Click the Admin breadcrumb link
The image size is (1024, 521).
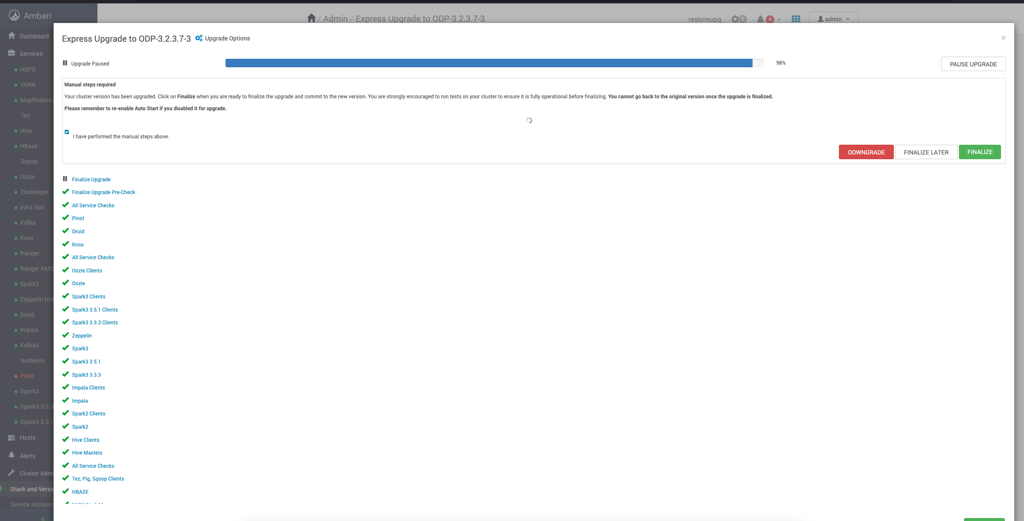point(335,19)
